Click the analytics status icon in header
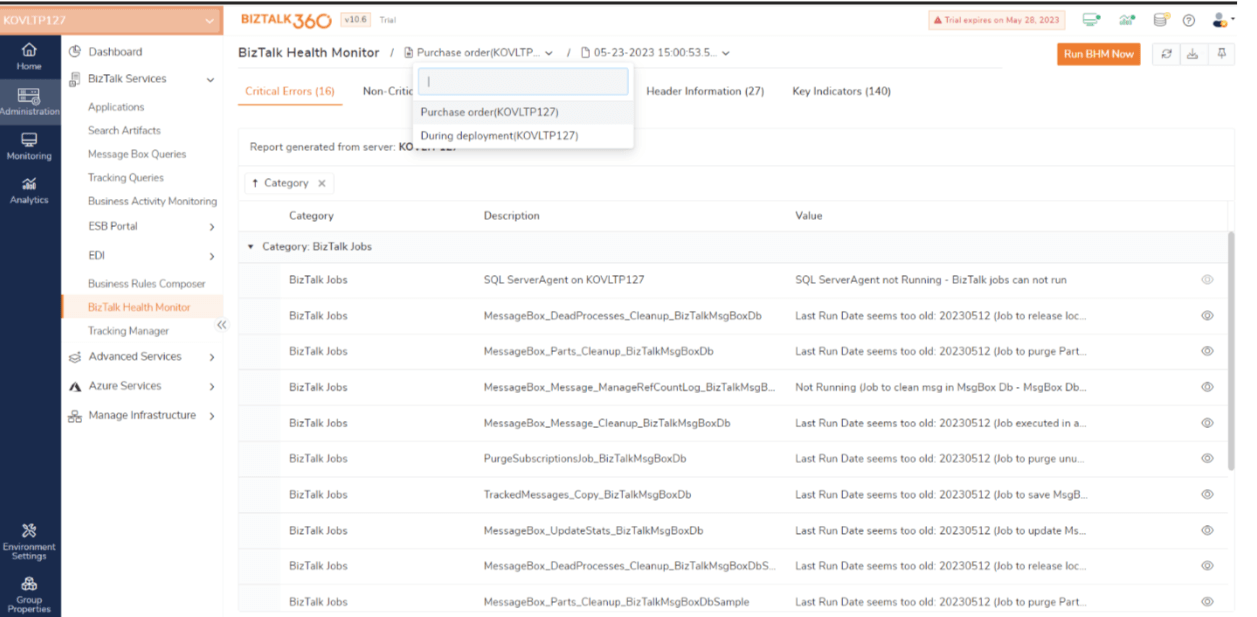The image size is (1257, 617). (1126, 19)
